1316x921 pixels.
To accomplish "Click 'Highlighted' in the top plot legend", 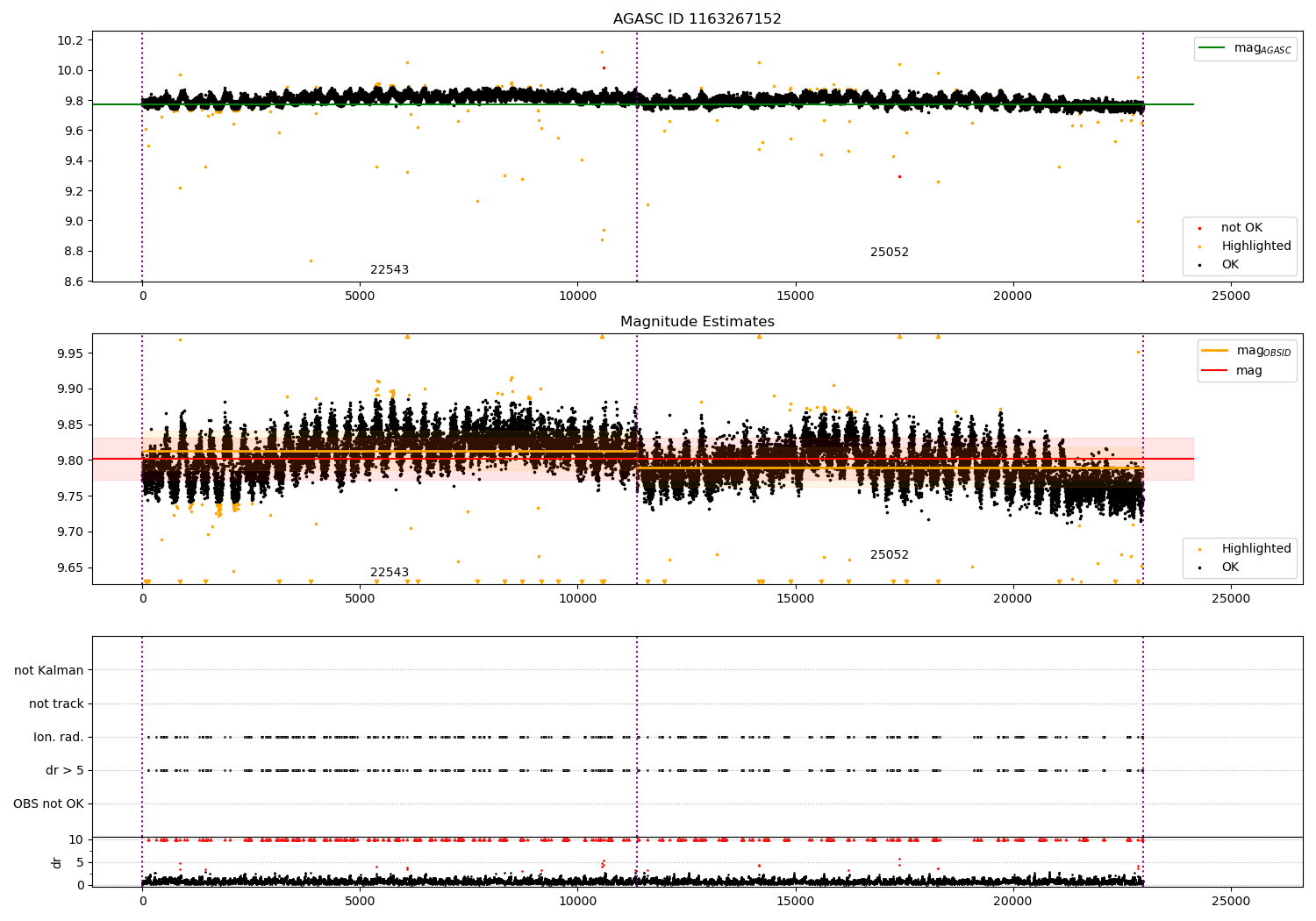I will click(x=1256, y=246).
